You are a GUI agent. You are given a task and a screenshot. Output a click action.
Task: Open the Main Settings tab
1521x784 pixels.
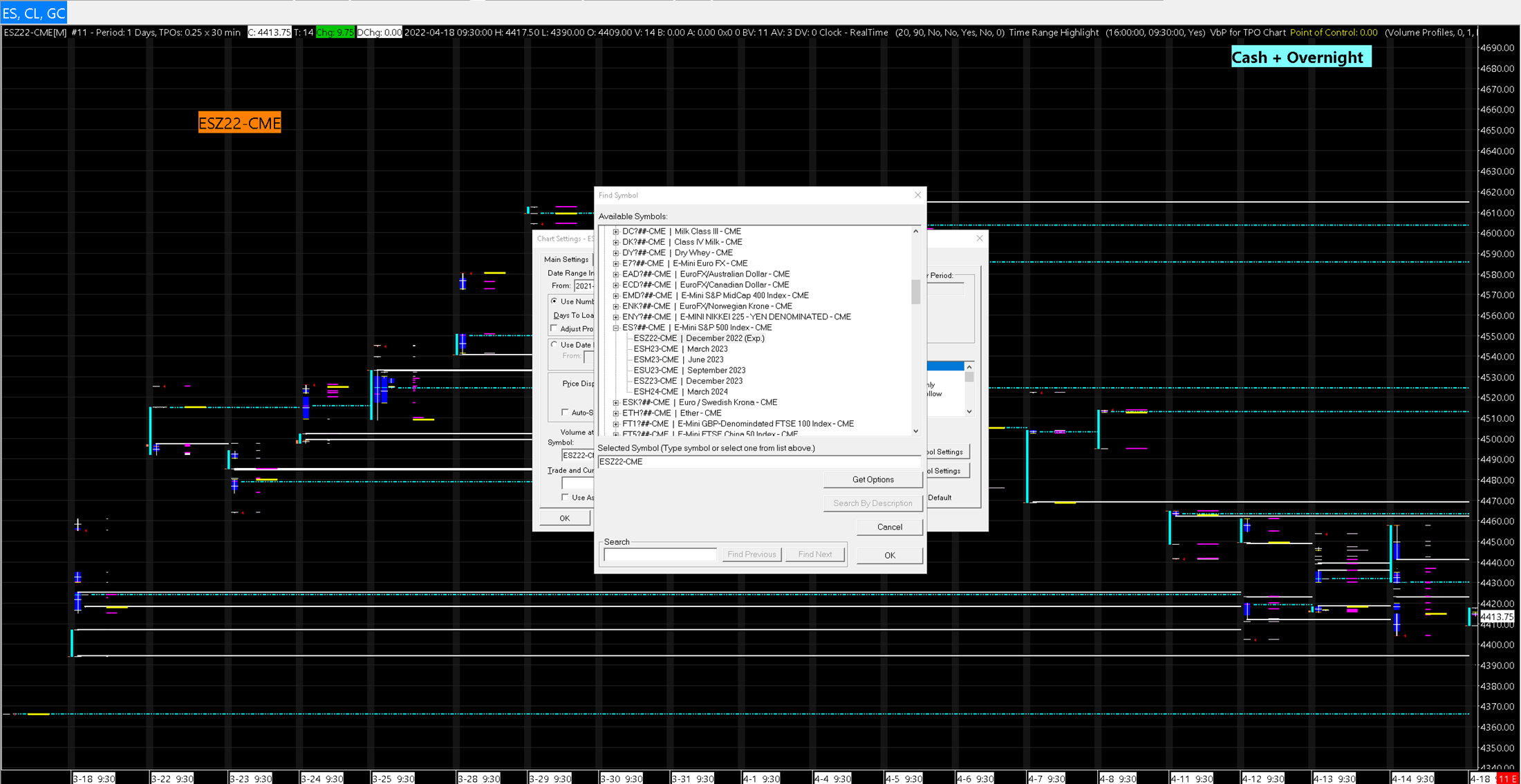click(x=566, y=259)
